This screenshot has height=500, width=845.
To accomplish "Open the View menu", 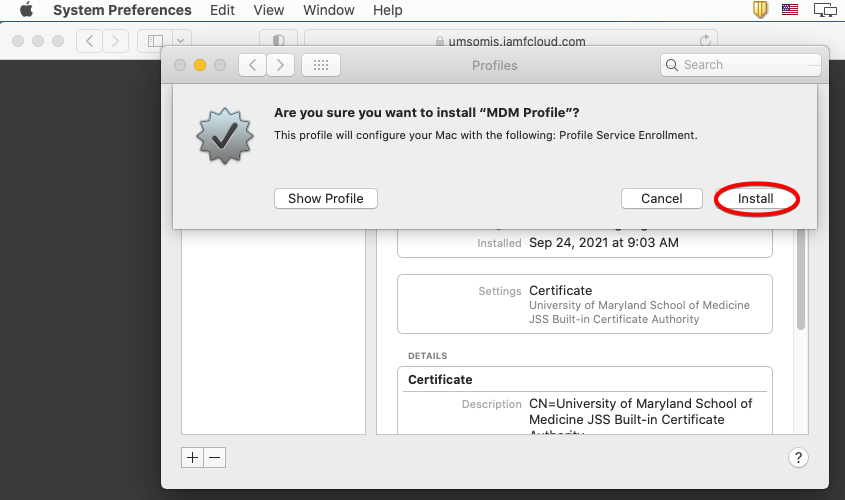I will point(269,10).
